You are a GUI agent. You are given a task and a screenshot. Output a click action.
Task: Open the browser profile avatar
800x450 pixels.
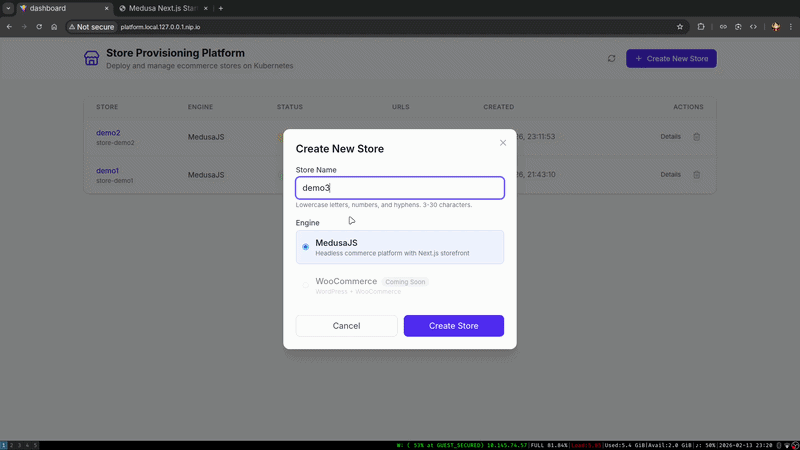776,27
